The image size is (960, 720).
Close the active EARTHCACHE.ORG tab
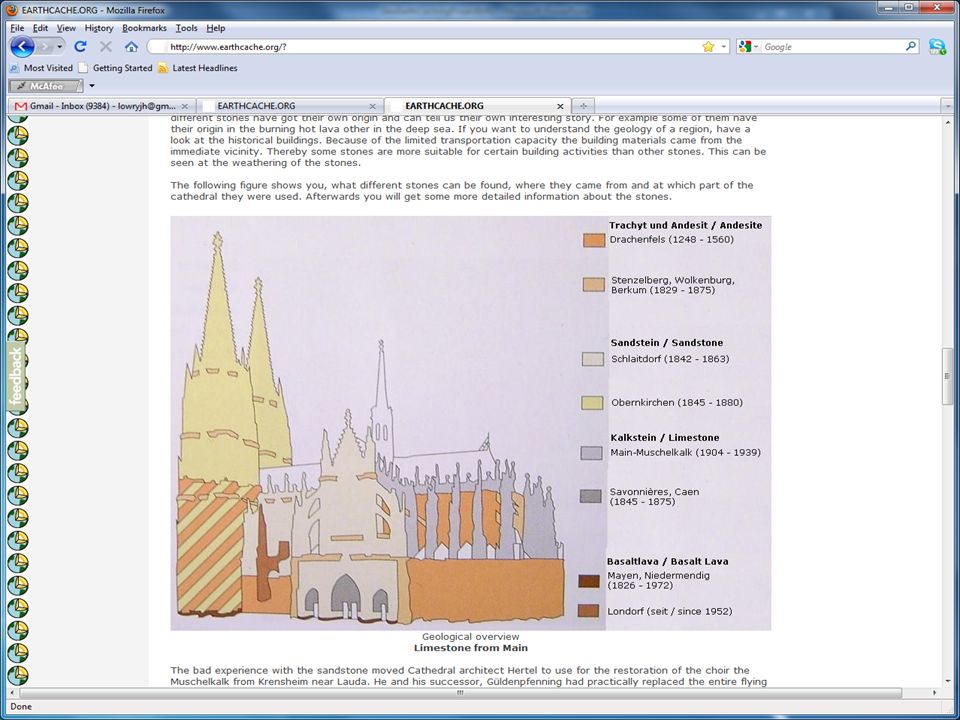(560, 107)
